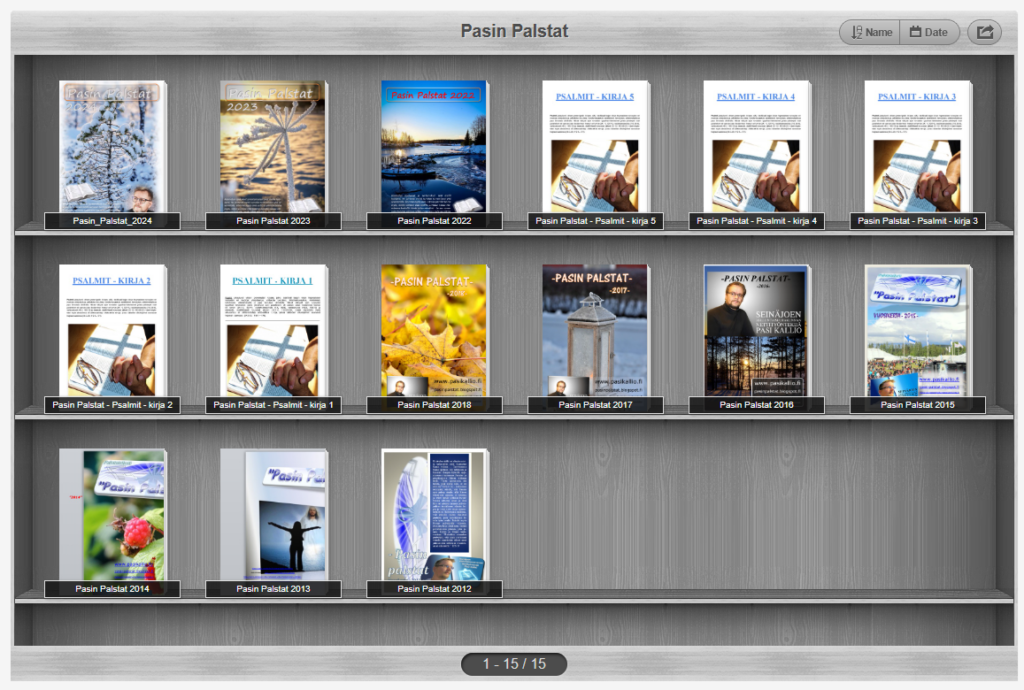This screenshot has height=690, width=1024.
Task: Open the Pasin Palstat 2022 book cover
Action: [x=434, y=146]
